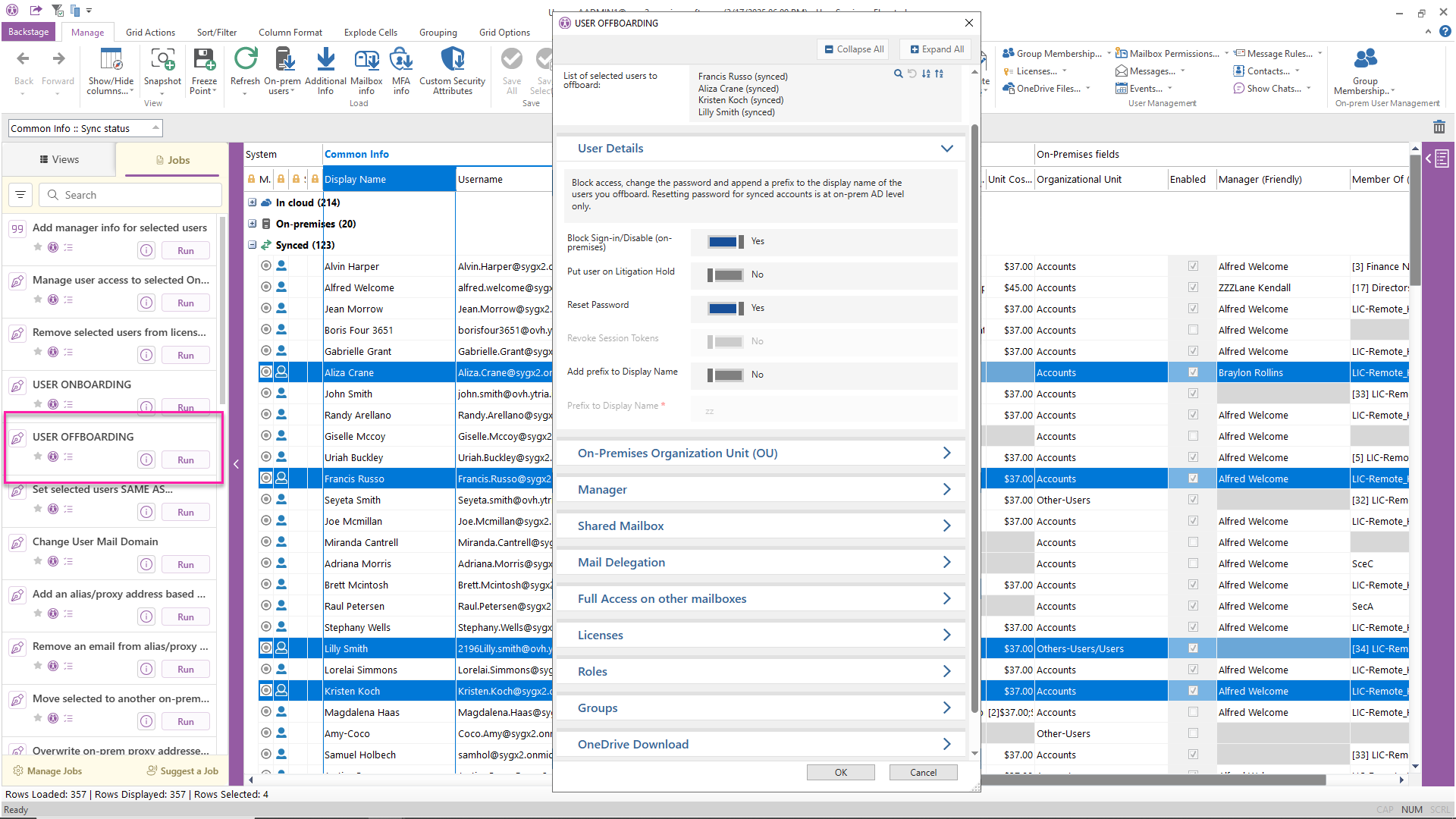The width and height of the screenshot is (1456, 819).
Task: Collapse the Synced (123) tree group
Action: click(x=252, y=245)
